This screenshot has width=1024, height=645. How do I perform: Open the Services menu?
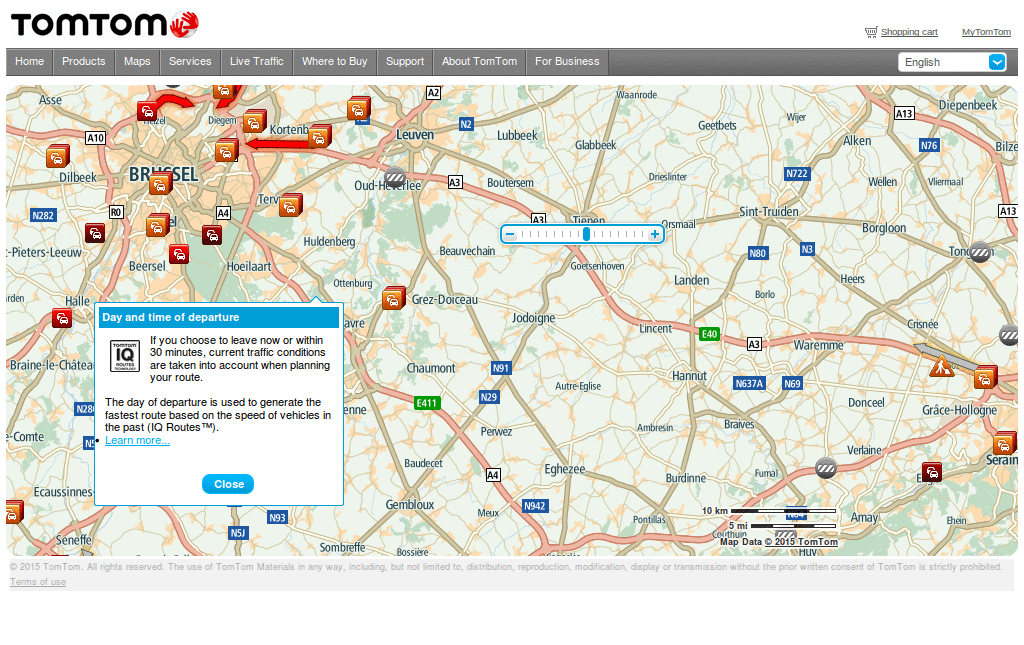[x=190, y=61]
